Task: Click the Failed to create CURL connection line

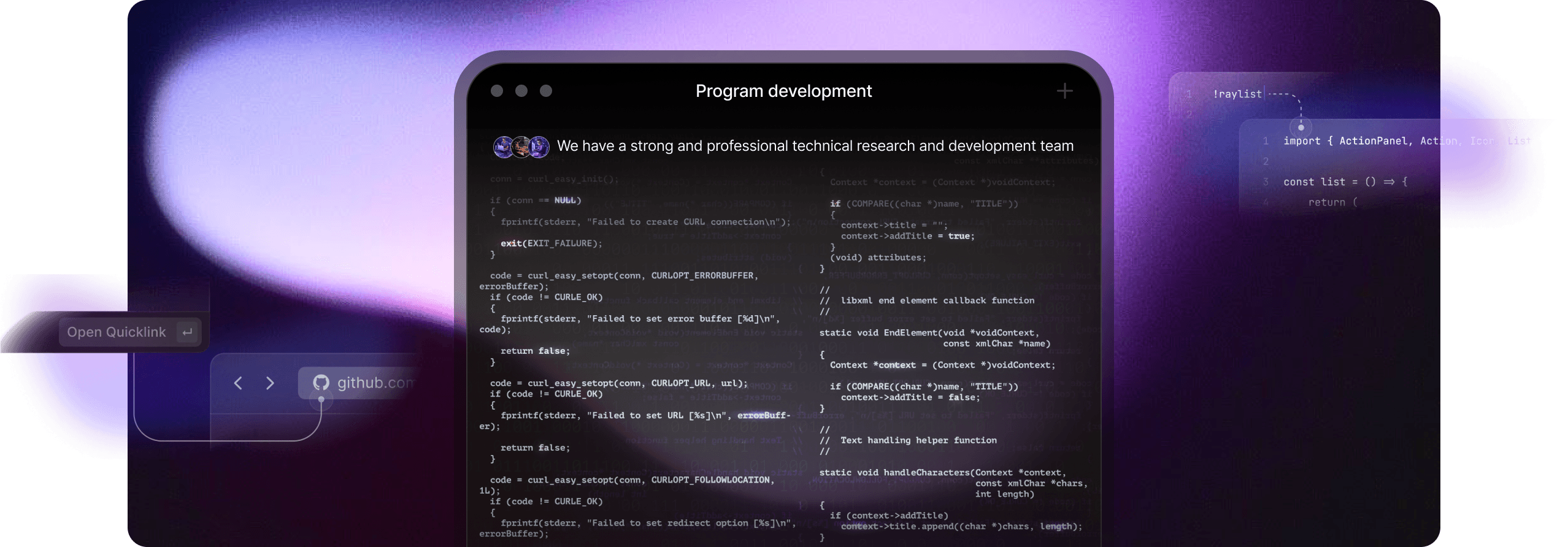Action: [645, 222]
